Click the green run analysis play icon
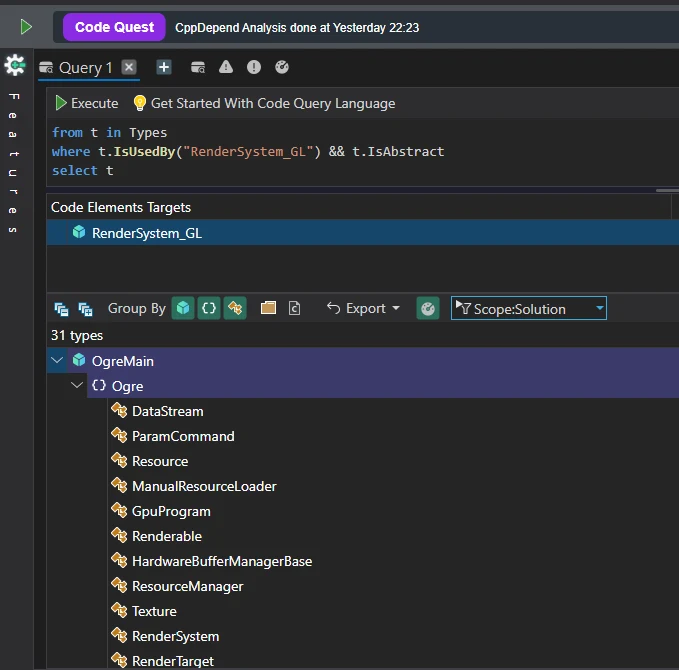Image resolution: width=679 pixels, height=670 pixels. click(26, 27)
